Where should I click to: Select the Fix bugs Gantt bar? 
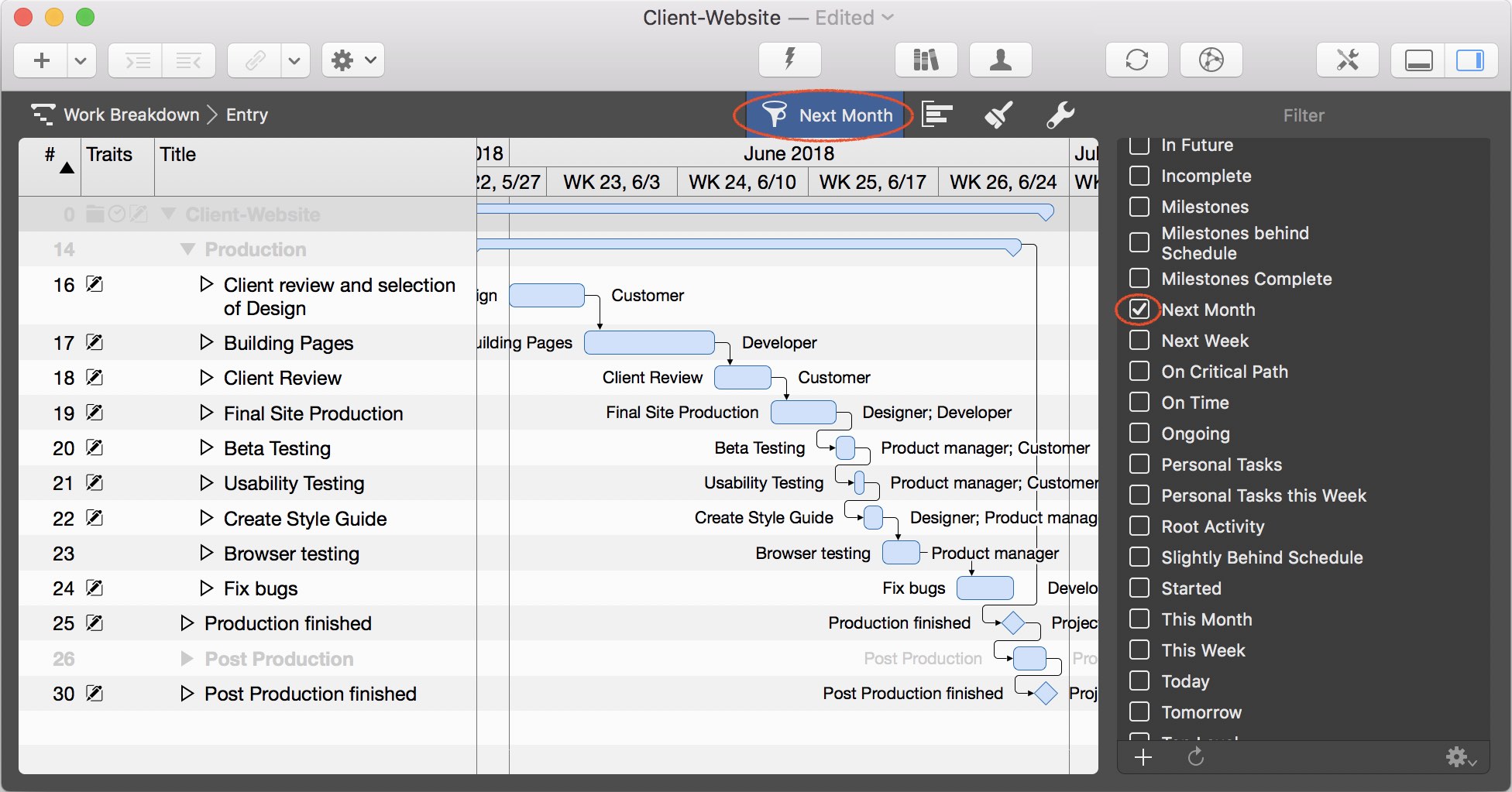click(985, 588)
